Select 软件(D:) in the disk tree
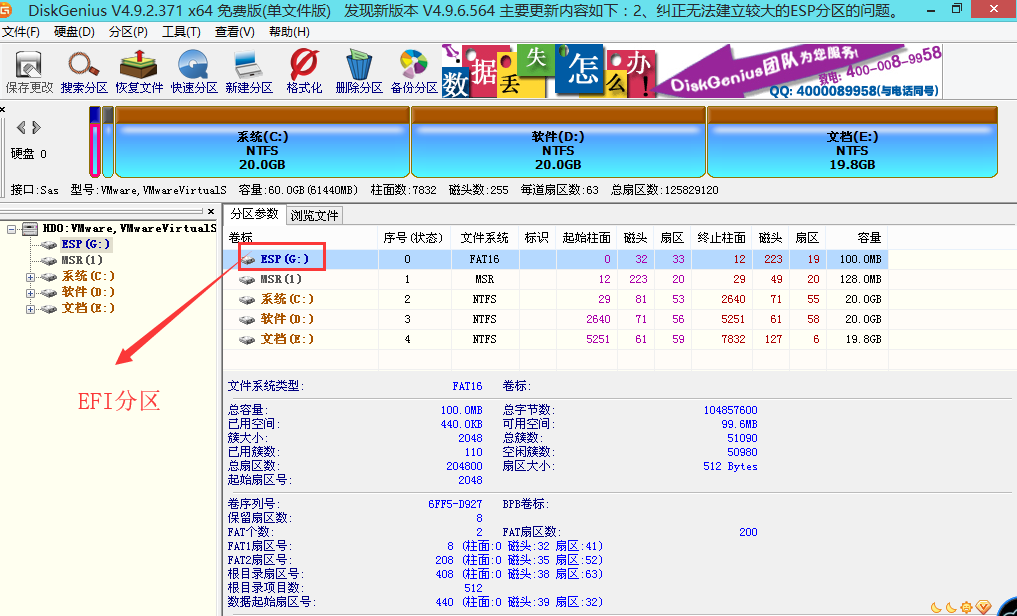1017x616 pixels. tap(88, 292)
